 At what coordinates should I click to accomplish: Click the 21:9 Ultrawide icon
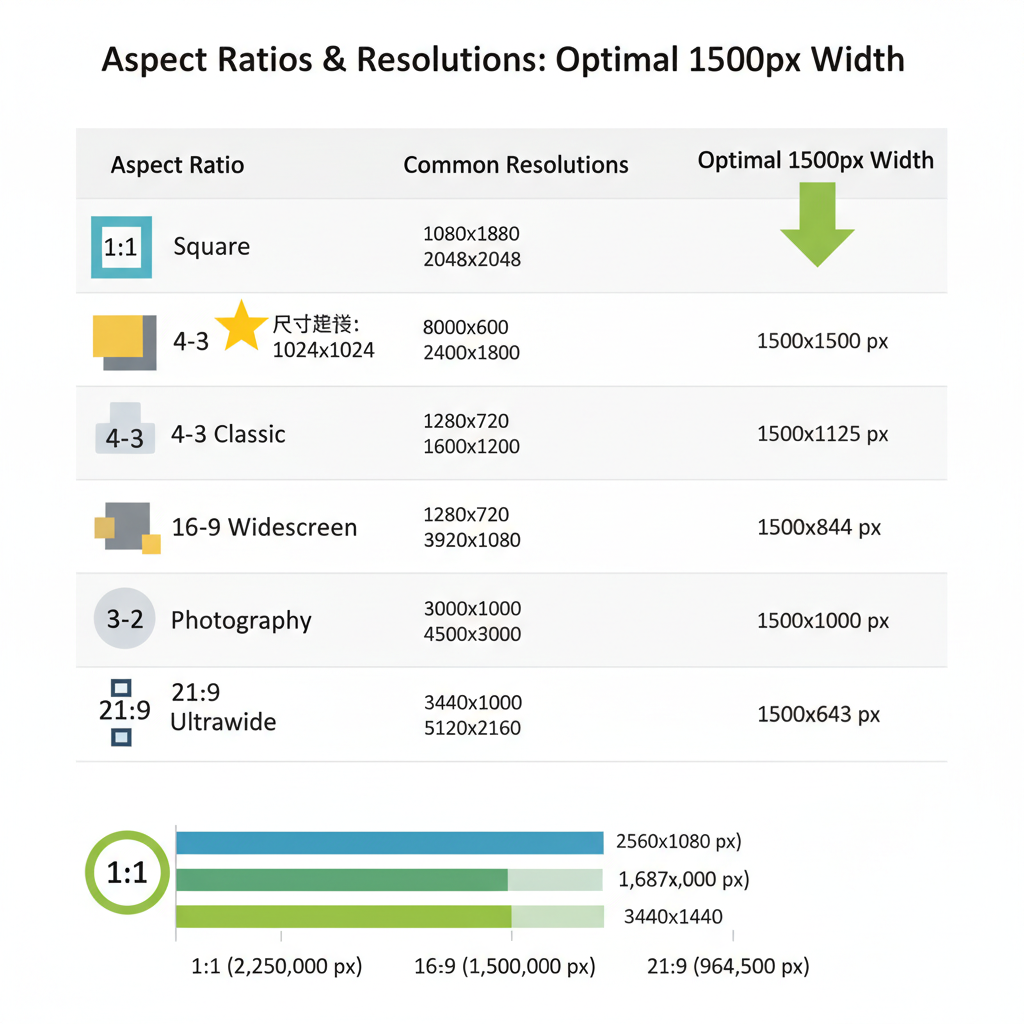122,712
